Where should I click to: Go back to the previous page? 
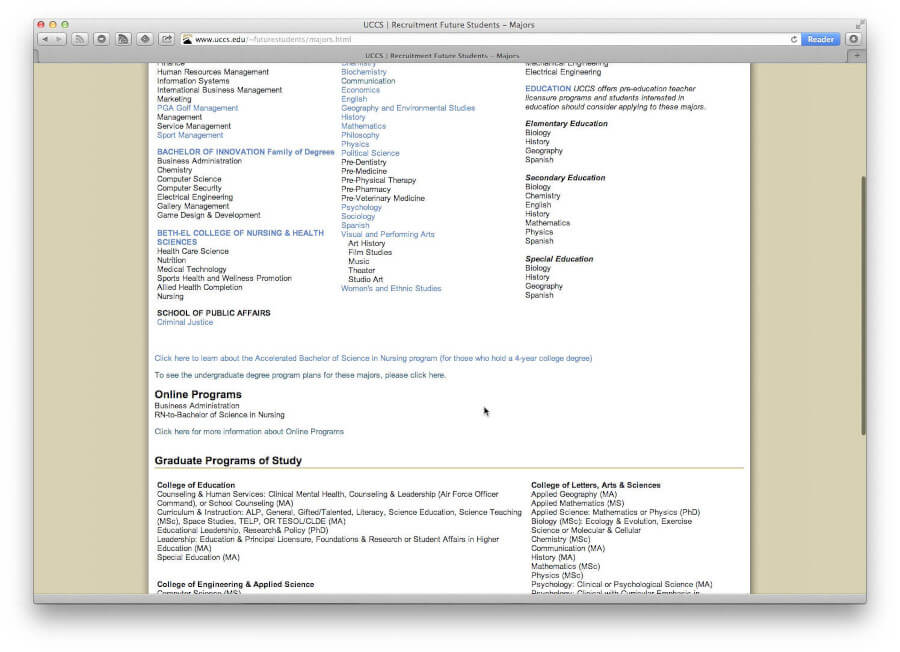pos(45,39)
